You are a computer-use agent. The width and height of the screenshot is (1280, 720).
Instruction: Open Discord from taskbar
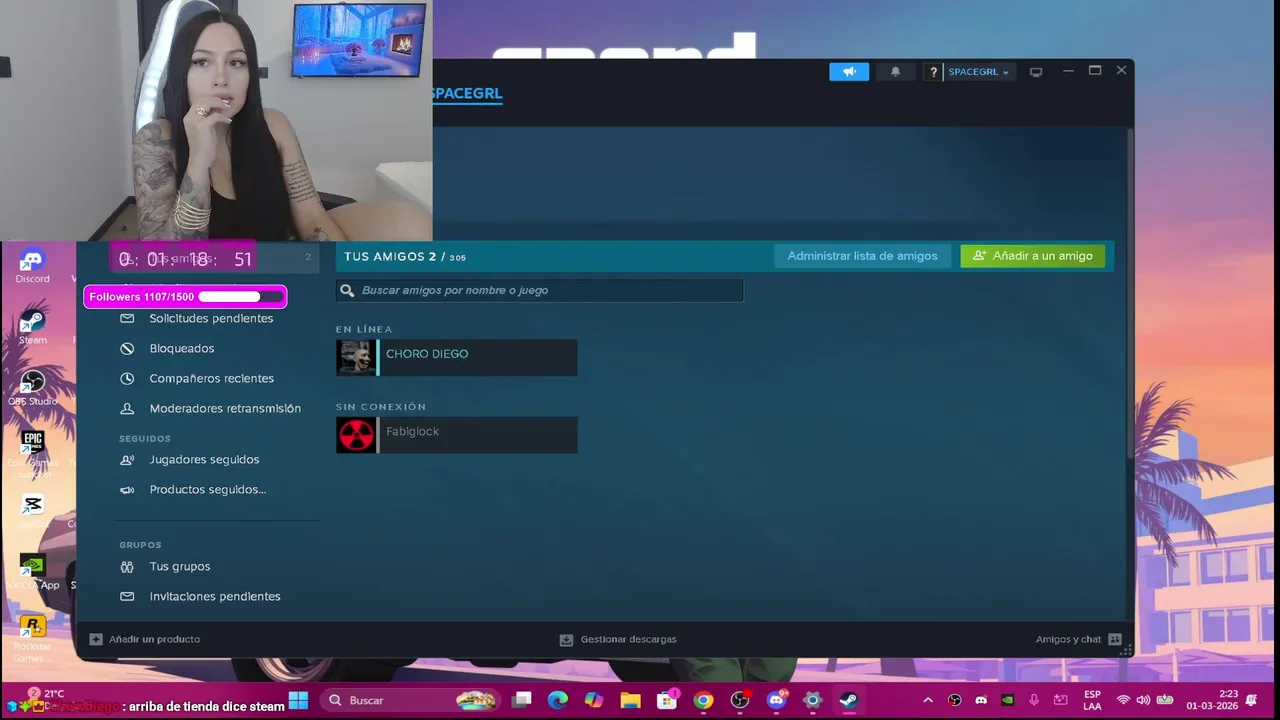pyautogui.click(x=777, y=700)
